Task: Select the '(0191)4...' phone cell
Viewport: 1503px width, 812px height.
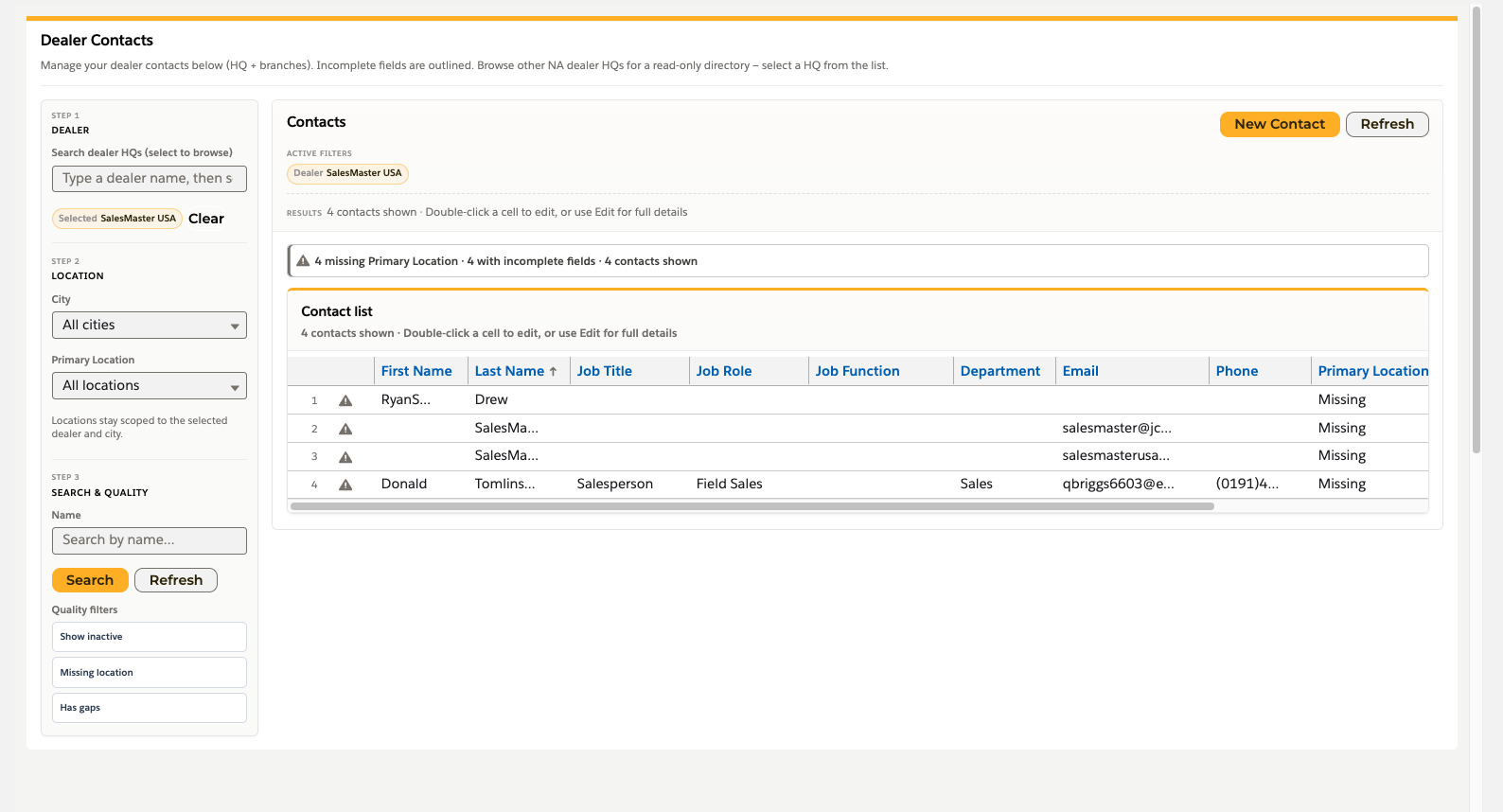Action: (x=1260, y=485)
